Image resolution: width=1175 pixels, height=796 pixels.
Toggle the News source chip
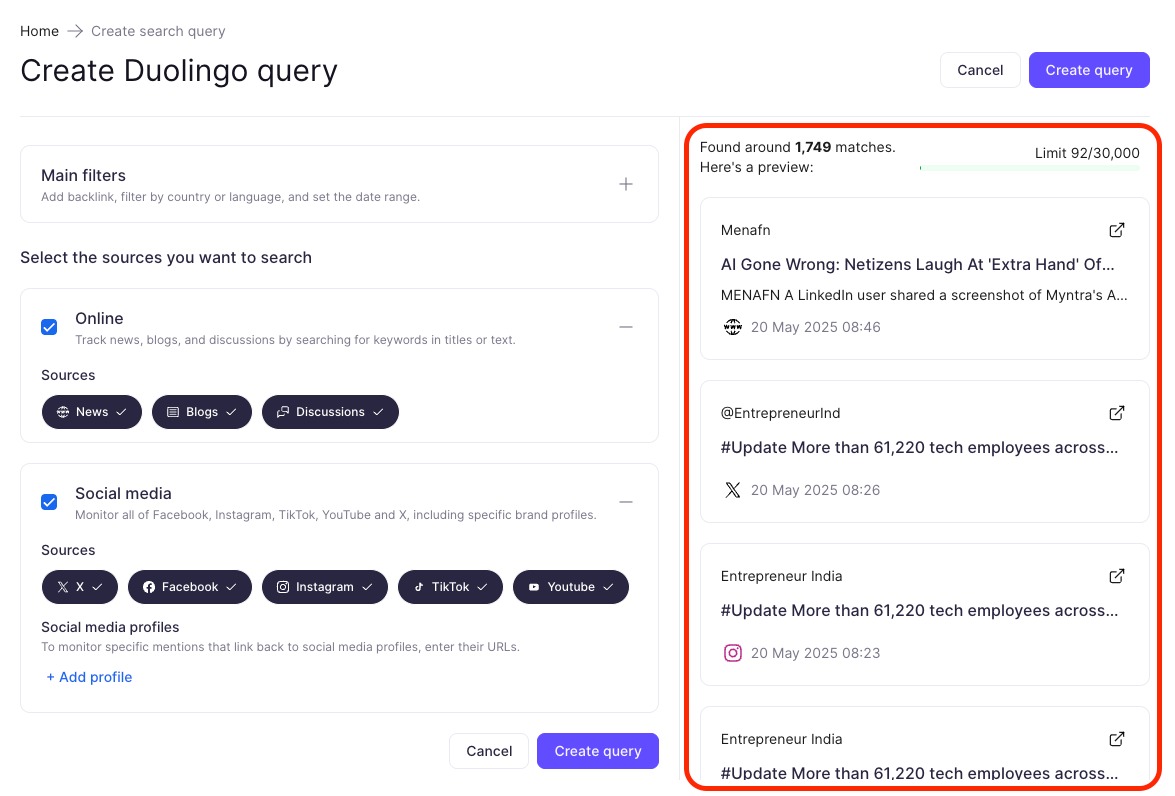(91, 412)
